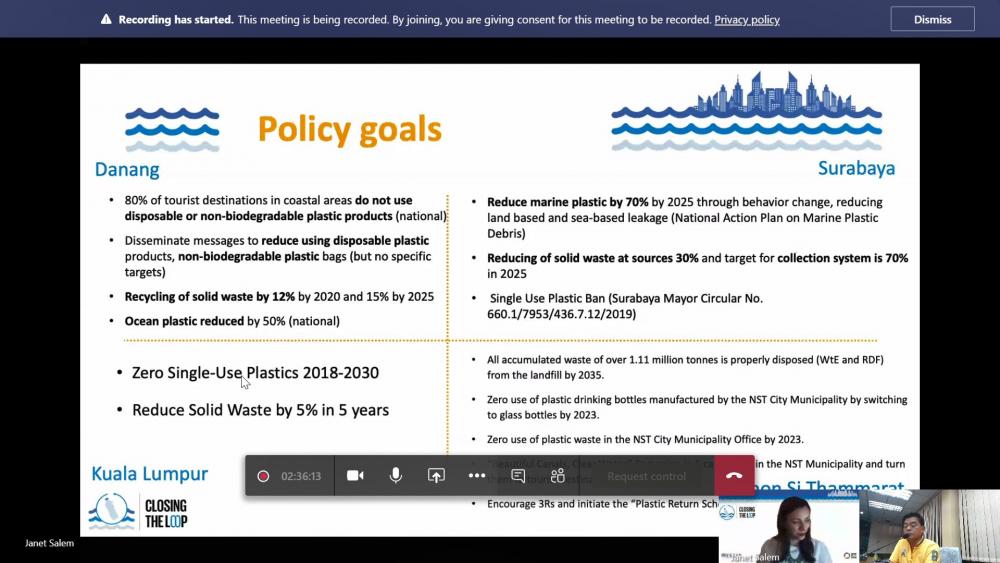Click 'Zero use of plastic waste in NST' bullet

[645, 439]
